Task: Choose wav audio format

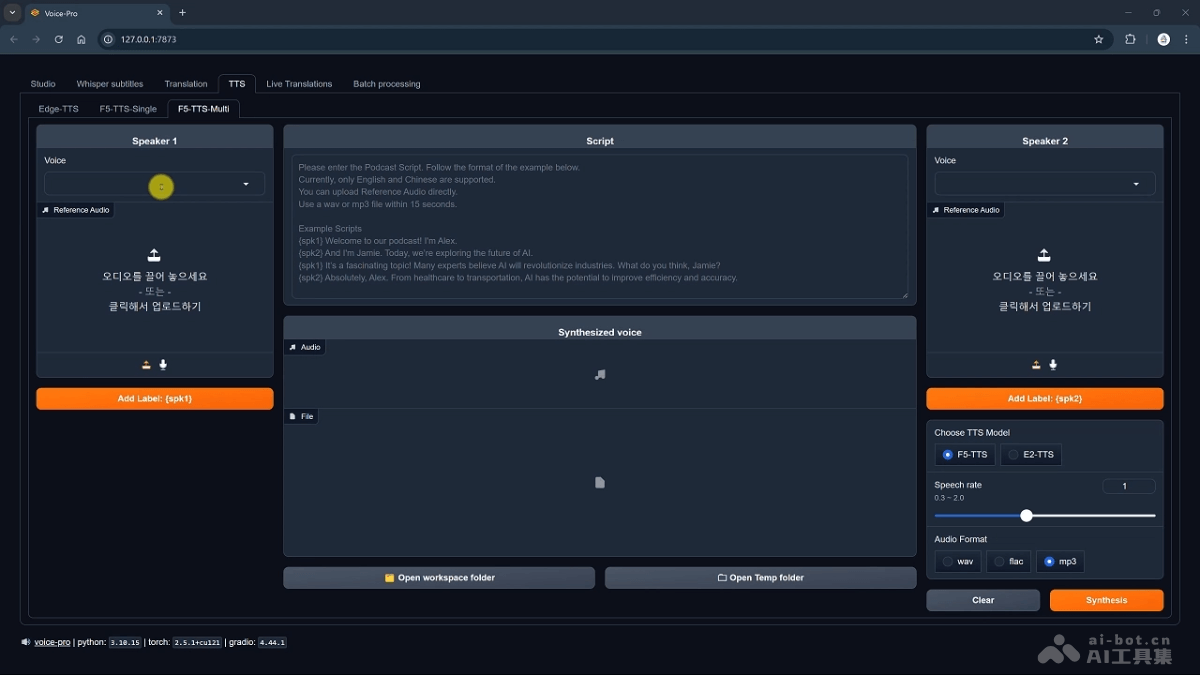Action: [x=957, y=562]
